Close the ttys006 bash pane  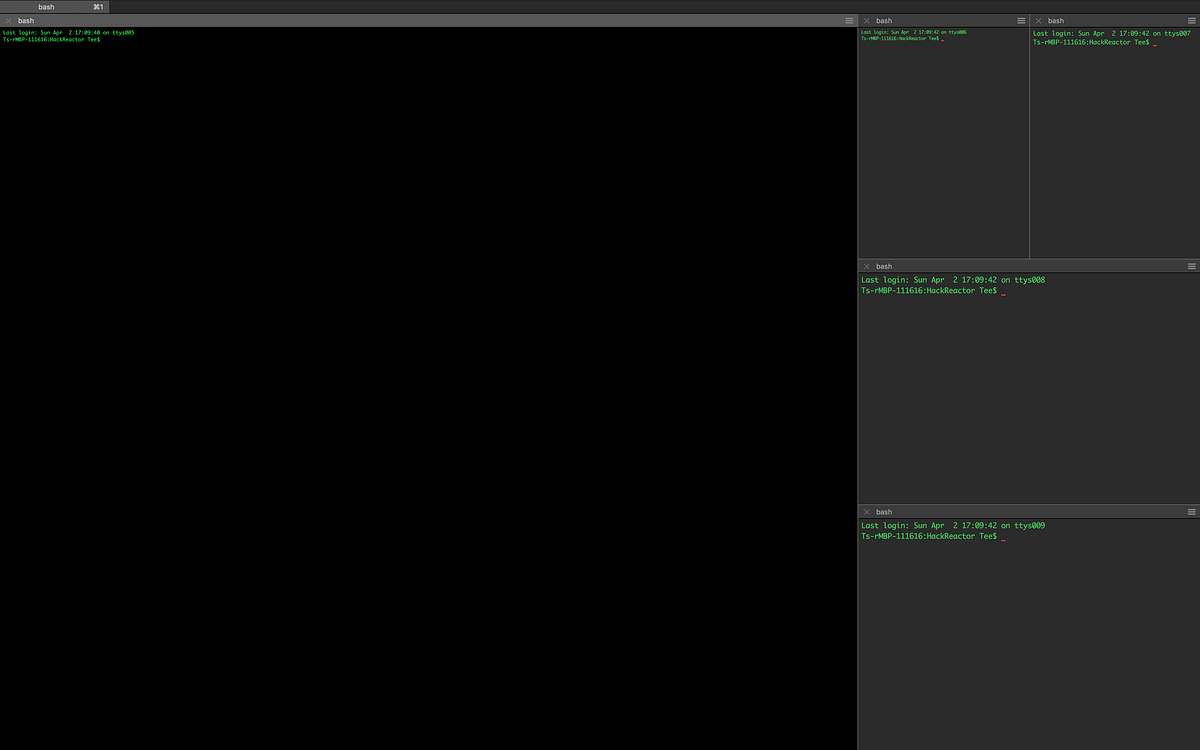tap(866, 20)
